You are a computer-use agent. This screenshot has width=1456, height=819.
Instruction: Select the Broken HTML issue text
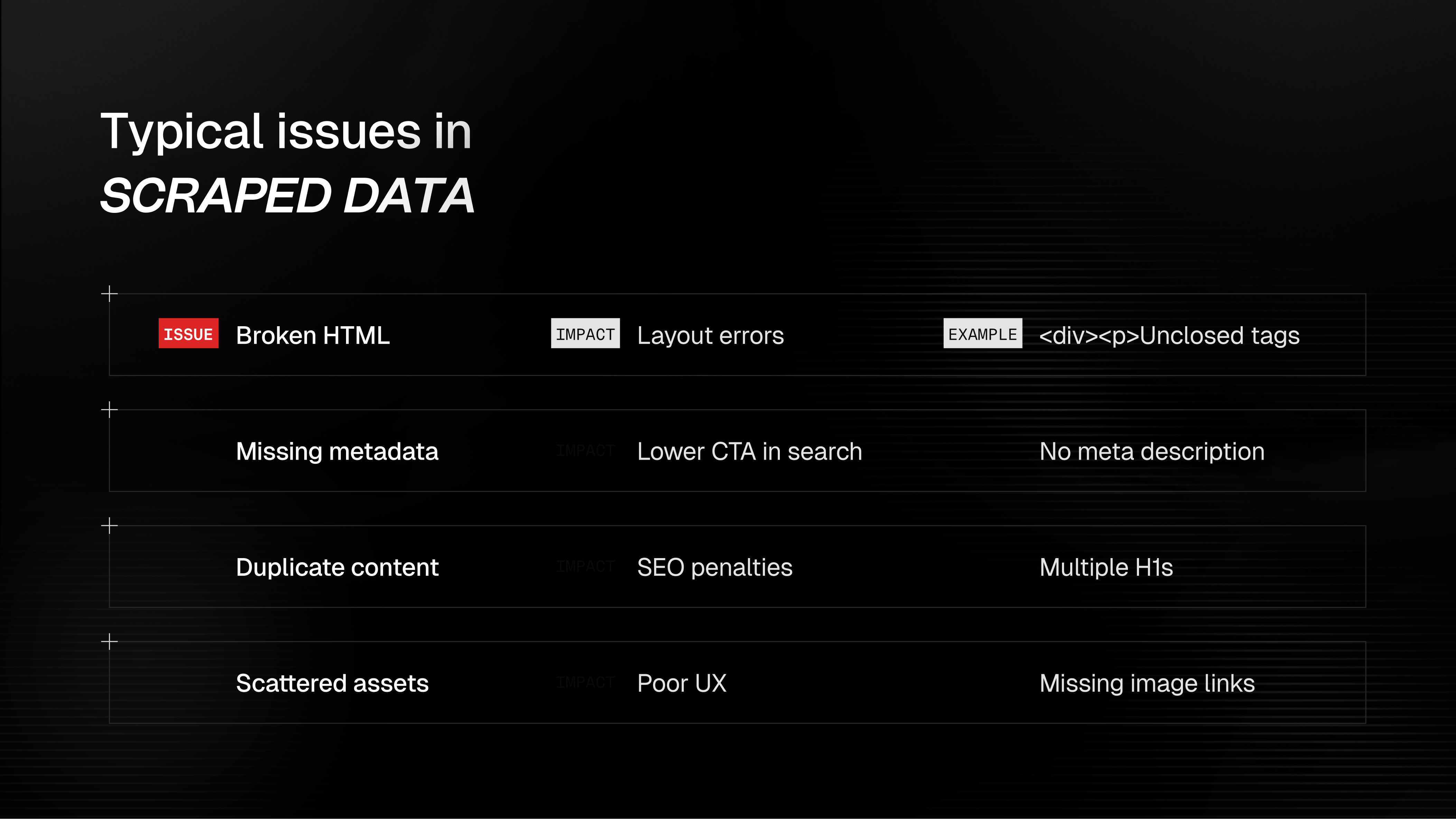pos(312,335)
